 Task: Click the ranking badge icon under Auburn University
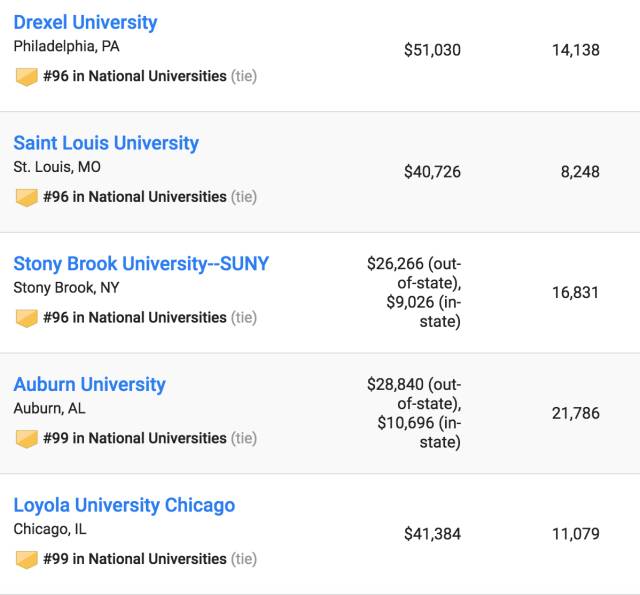[x=27, y=439]
